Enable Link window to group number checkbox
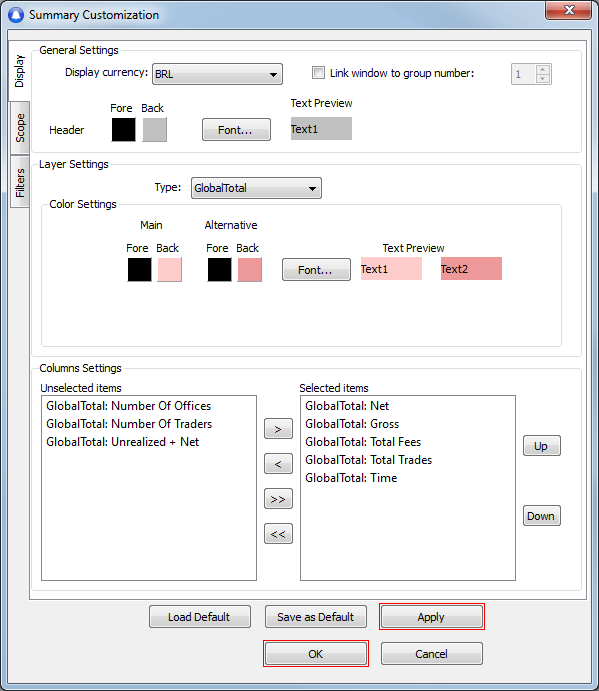This screenshot has width=599, height=691. click(x=318, y=73)
